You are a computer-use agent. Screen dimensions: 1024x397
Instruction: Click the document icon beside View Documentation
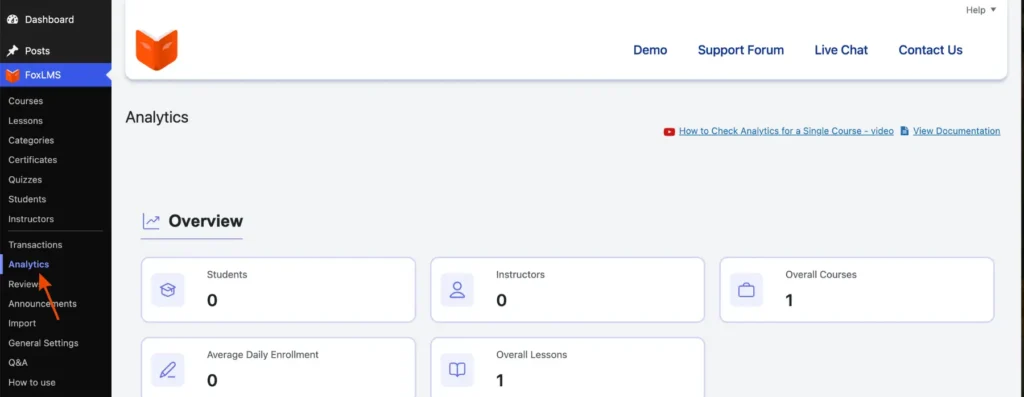(904, 131)
